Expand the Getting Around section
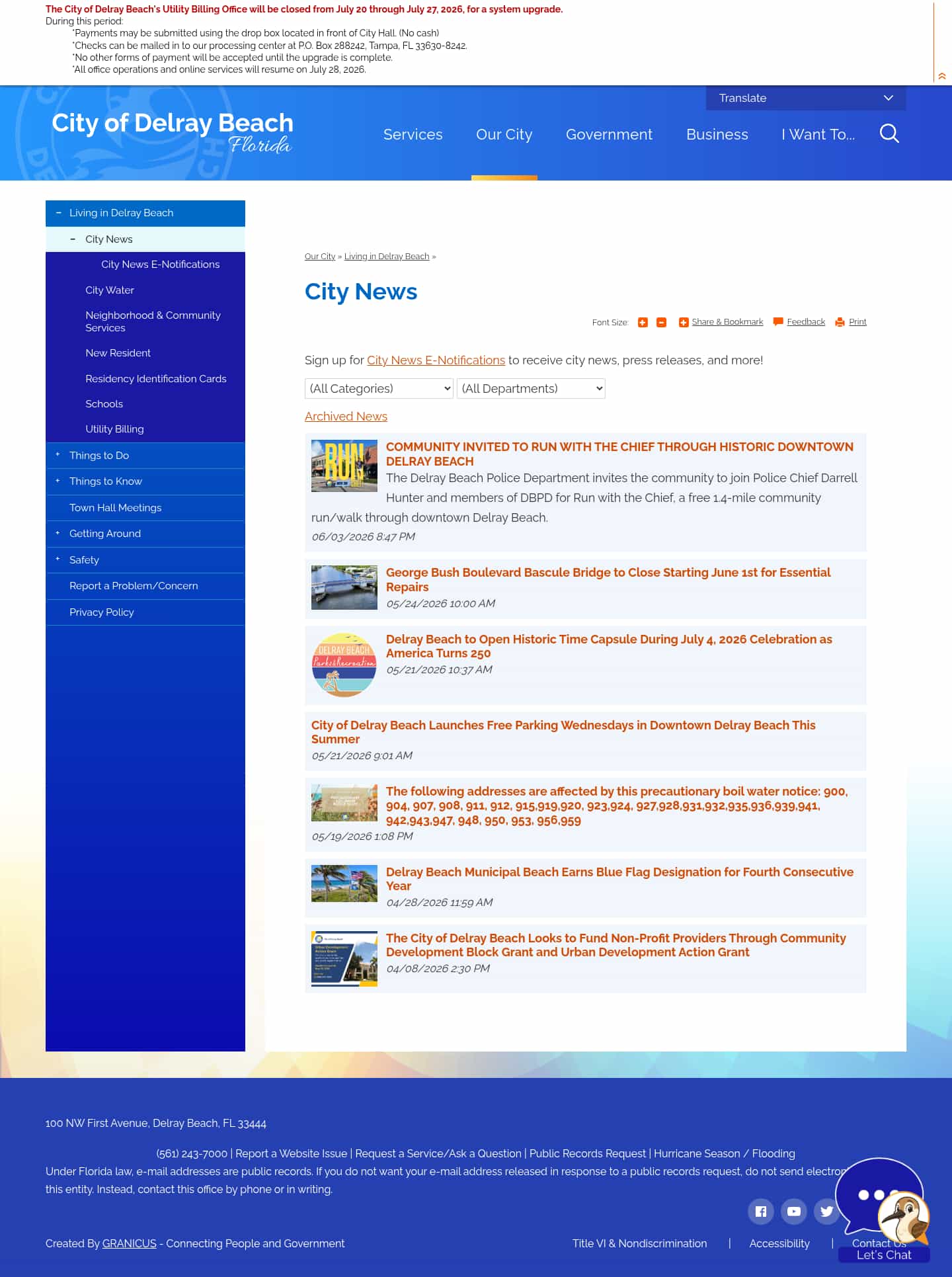 click(x=58, y=533)
